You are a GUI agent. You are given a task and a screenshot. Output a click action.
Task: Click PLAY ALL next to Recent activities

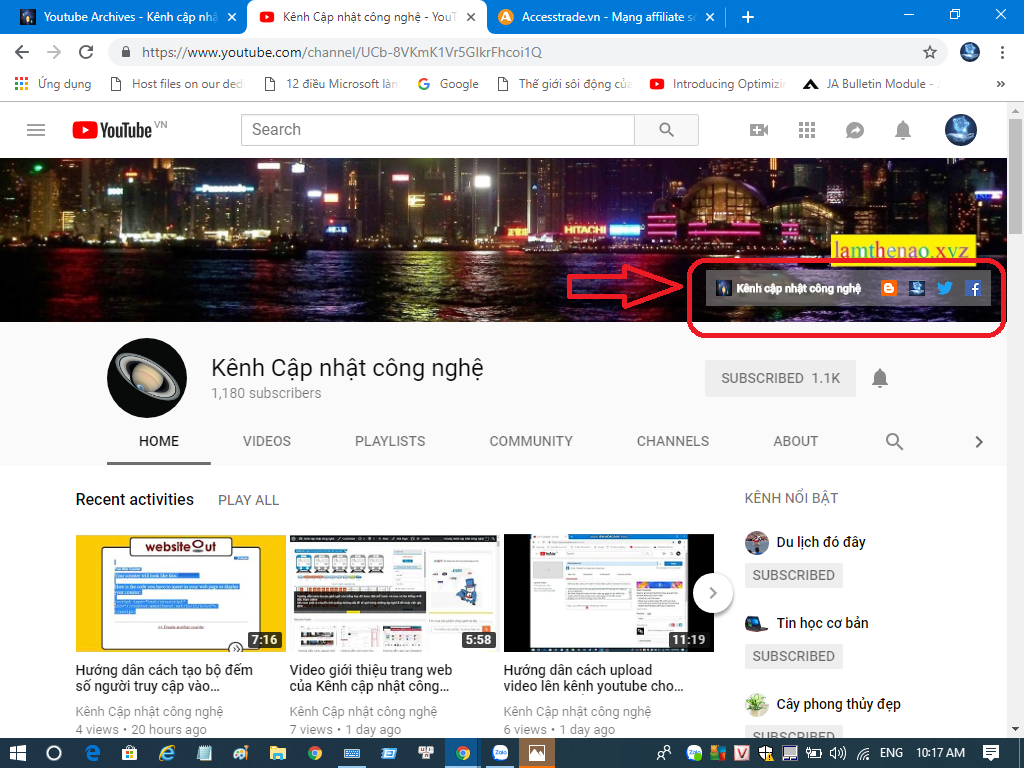pyautogui.click(x=248, y=500)
